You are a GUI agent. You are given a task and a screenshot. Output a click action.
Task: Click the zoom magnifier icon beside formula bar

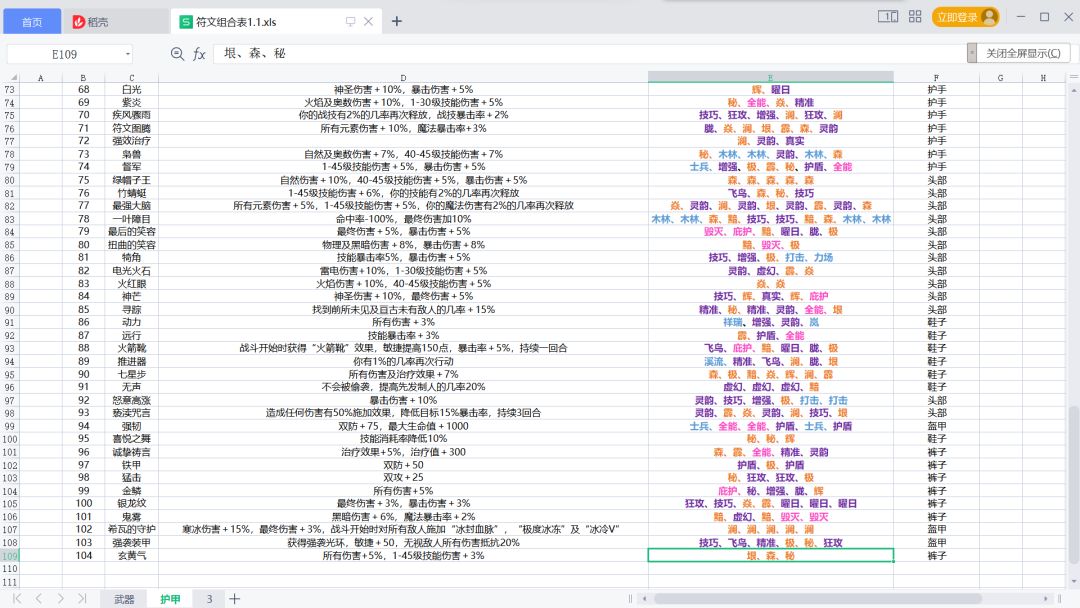coord(177,54)
